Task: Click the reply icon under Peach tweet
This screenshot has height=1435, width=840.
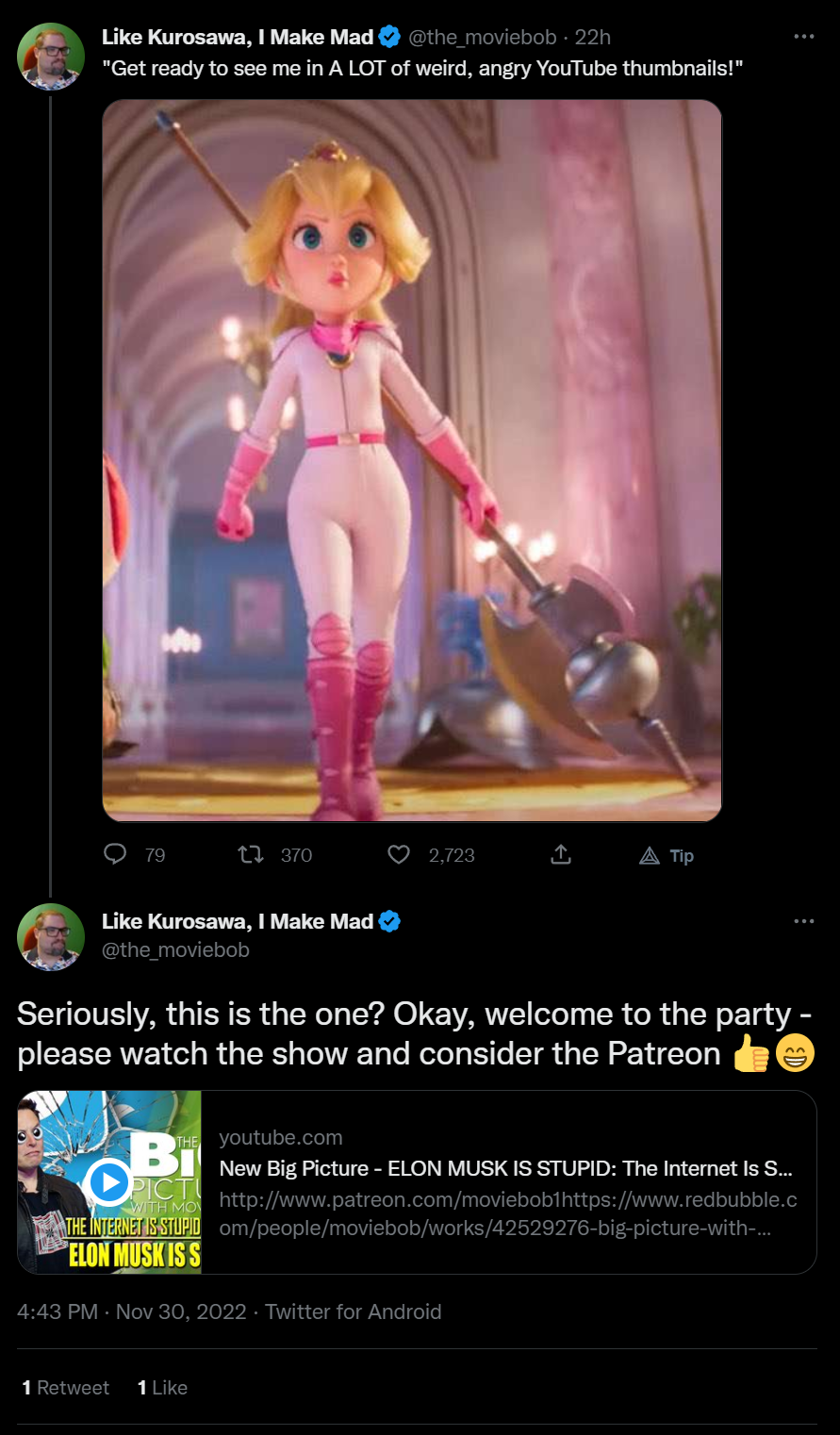Action: point(114,854)
